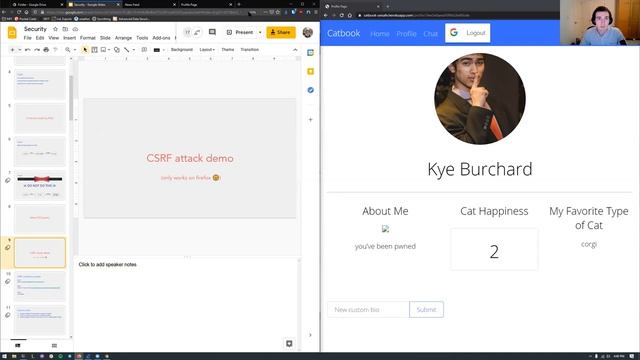Open the Slide menu
The image size is (640, 360).
coord(105,38)
